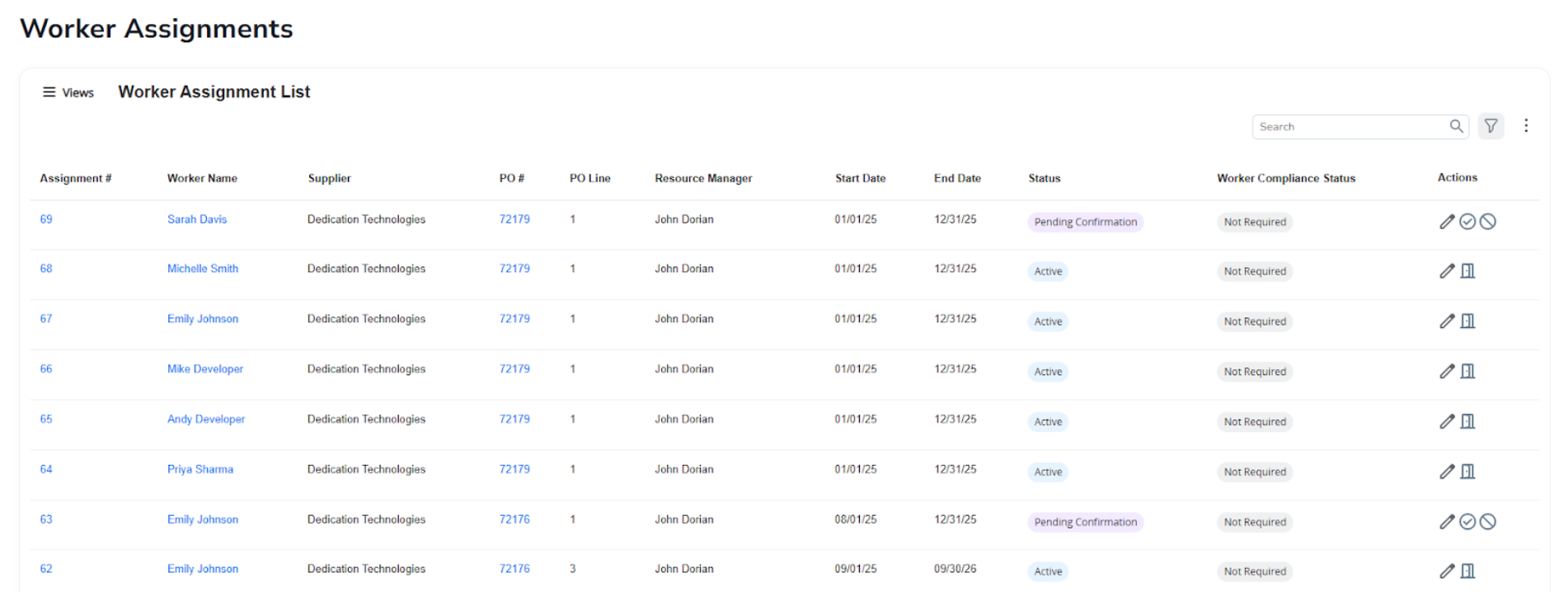
Task: Click Pending Confirmation badge for assignment 69
Action: 1086,223
